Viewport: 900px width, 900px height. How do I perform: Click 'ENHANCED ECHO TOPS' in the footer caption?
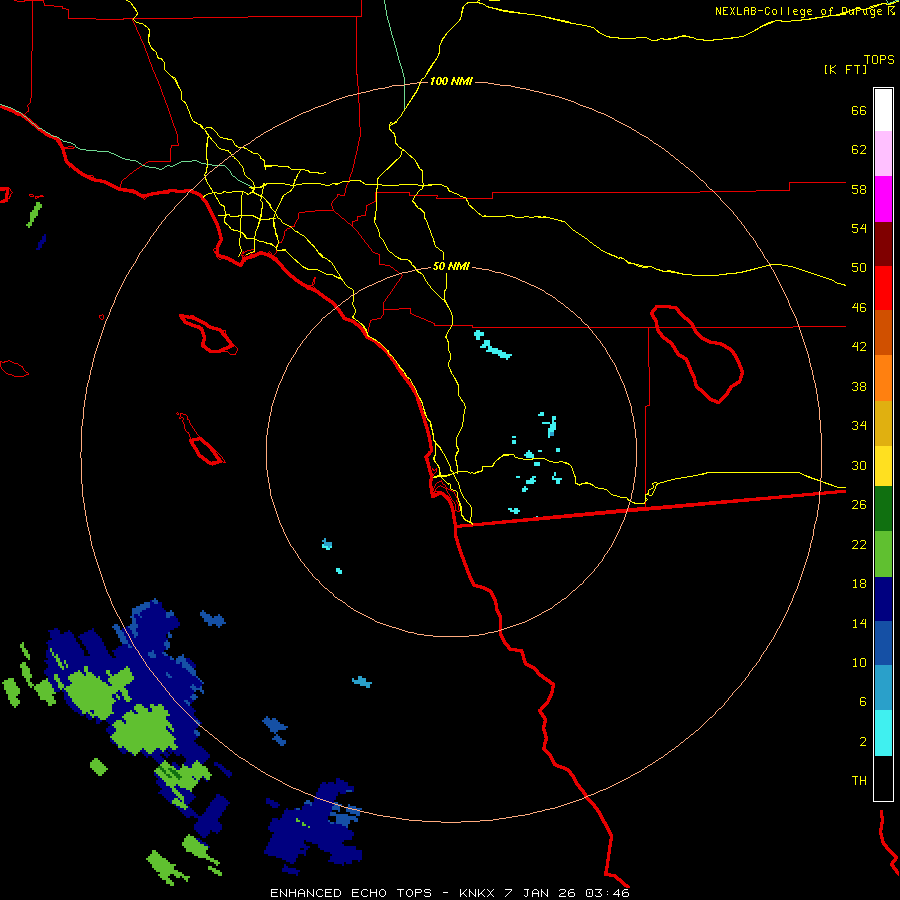click(x=350, y=893)
